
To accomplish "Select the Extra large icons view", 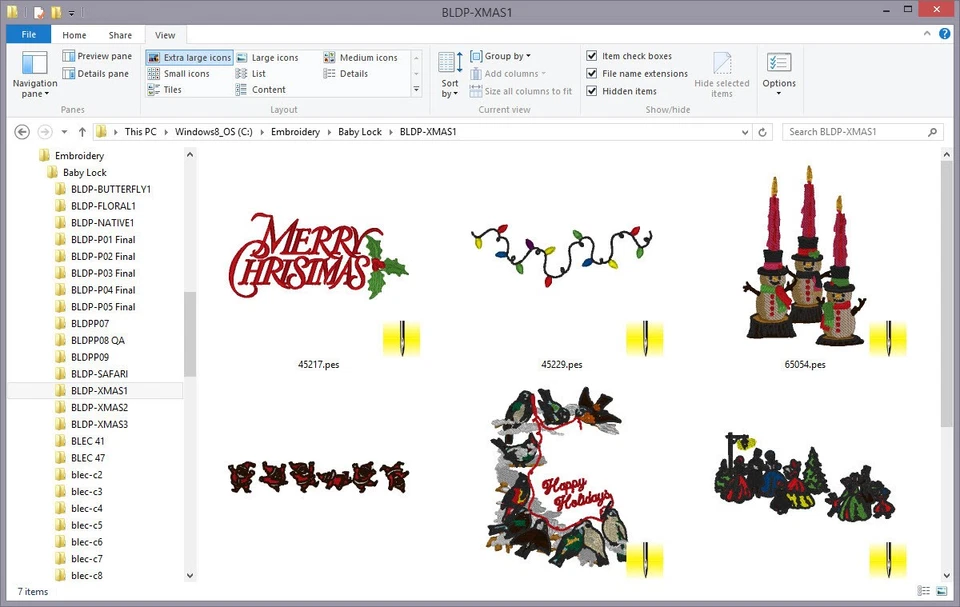I will pos(189,57).
